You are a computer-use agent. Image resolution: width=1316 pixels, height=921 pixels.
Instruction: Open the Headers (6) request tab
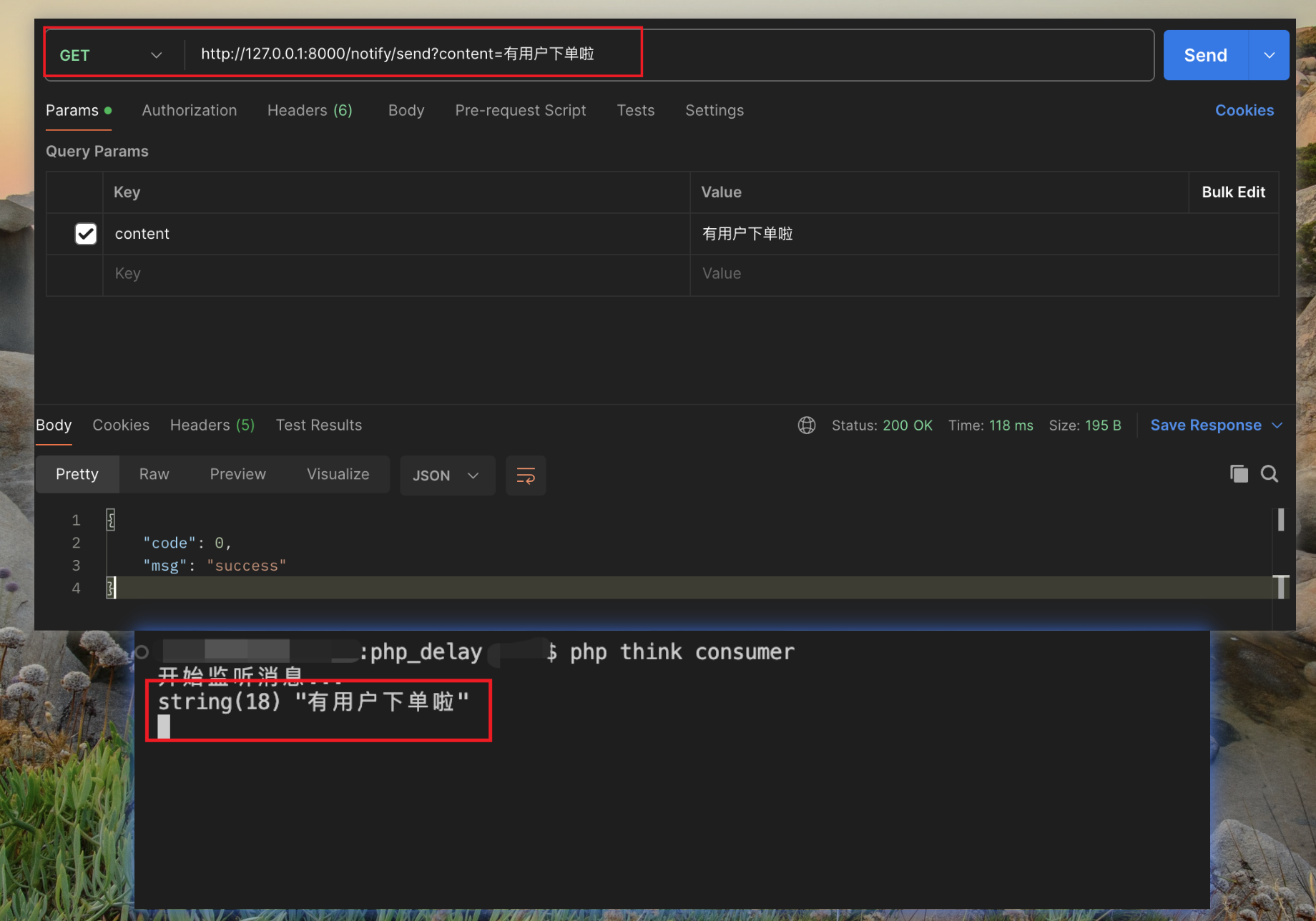click(x=310, y=110)
